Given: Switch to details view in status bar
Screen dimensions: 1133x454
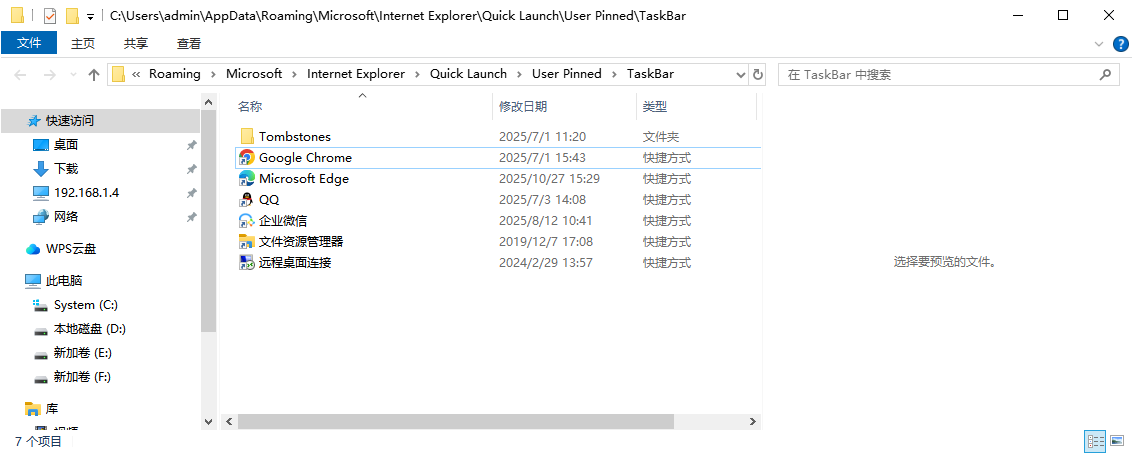Looking at the screenshot, I should 1095,441.
